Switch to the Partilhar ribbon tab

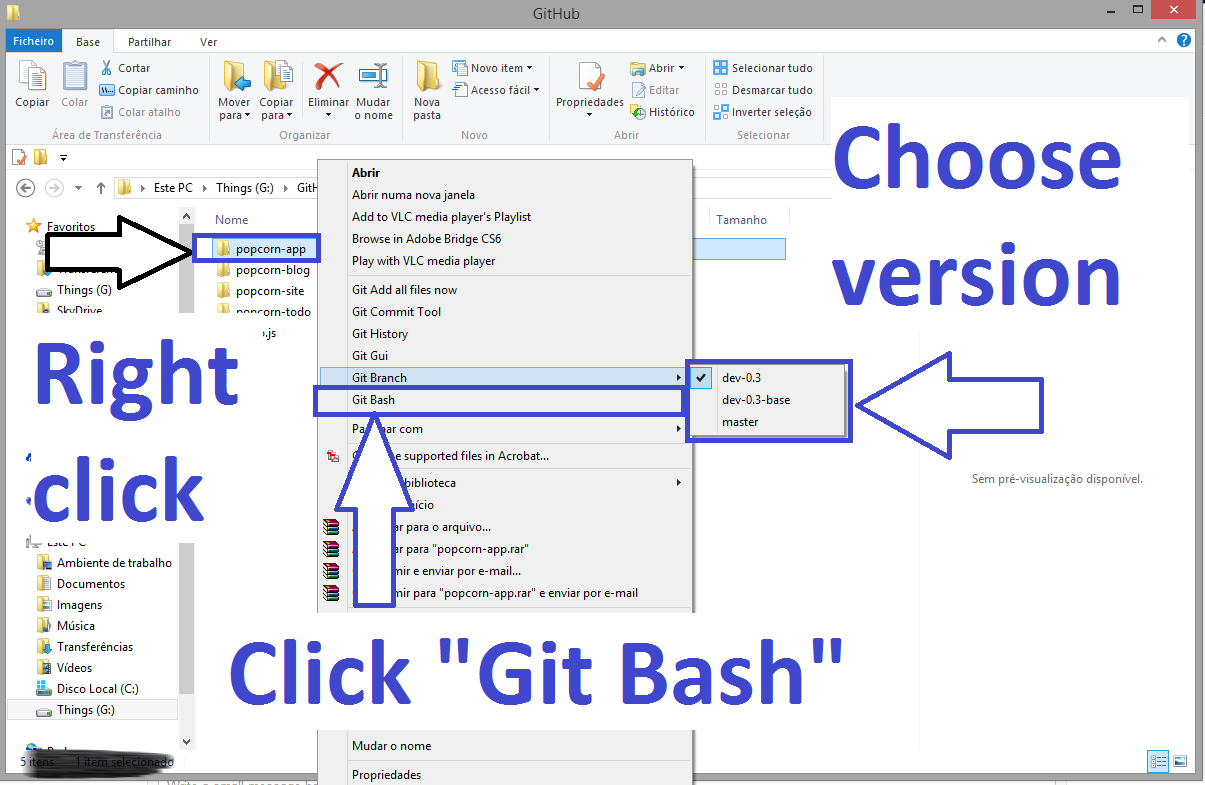149,42
